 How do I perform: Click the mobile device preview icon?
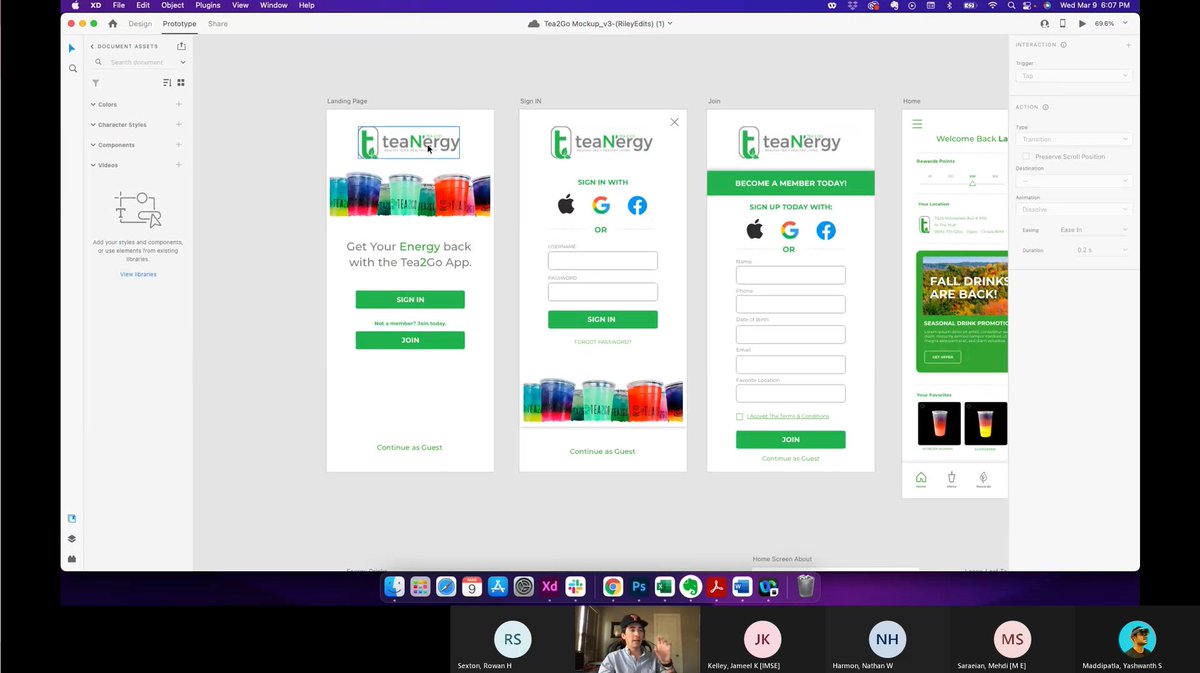[1062, 23]
